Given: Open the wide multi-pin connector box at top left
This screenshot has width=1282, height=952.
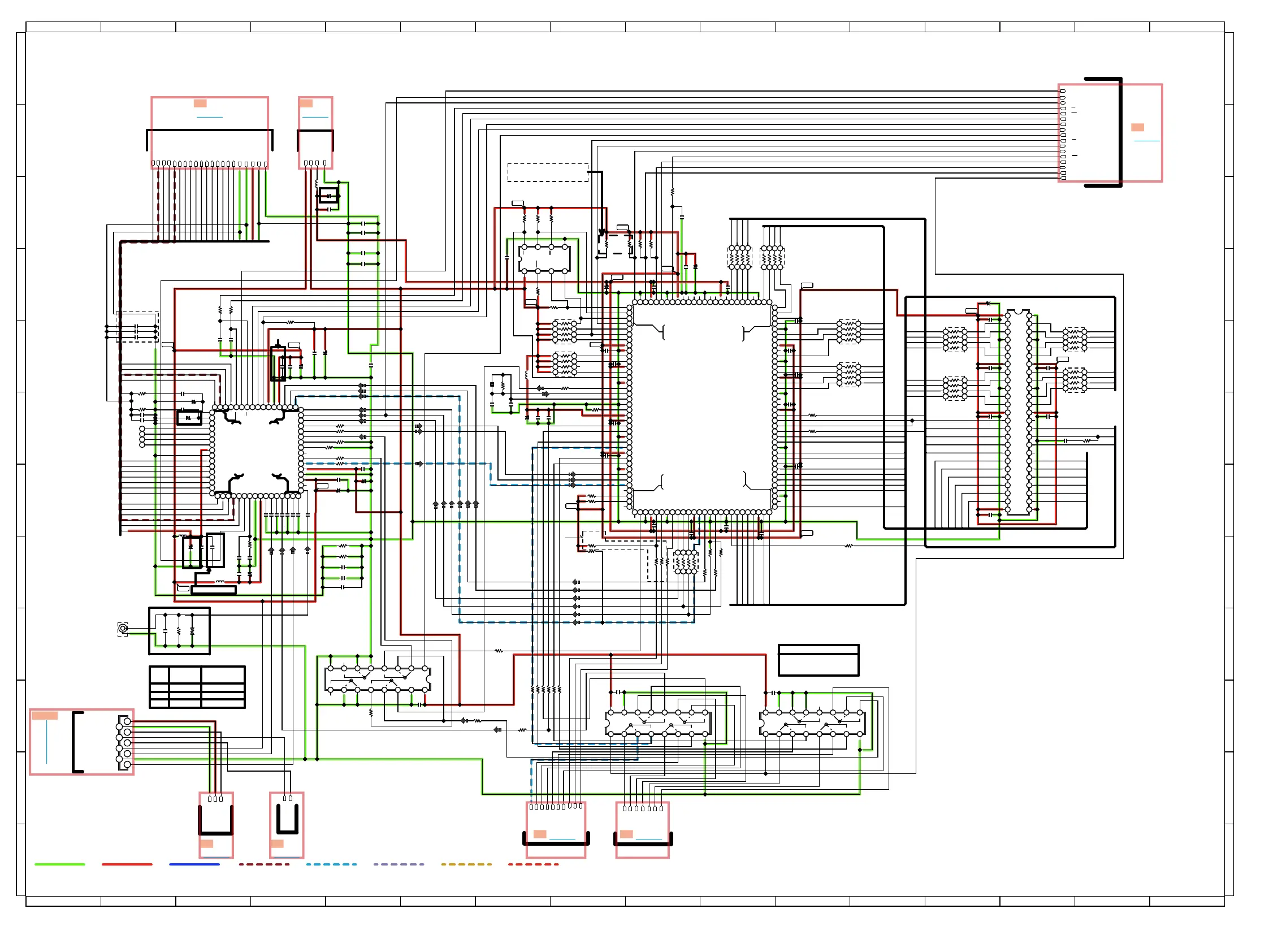Looking at the screenshot, I should [210, 132].
